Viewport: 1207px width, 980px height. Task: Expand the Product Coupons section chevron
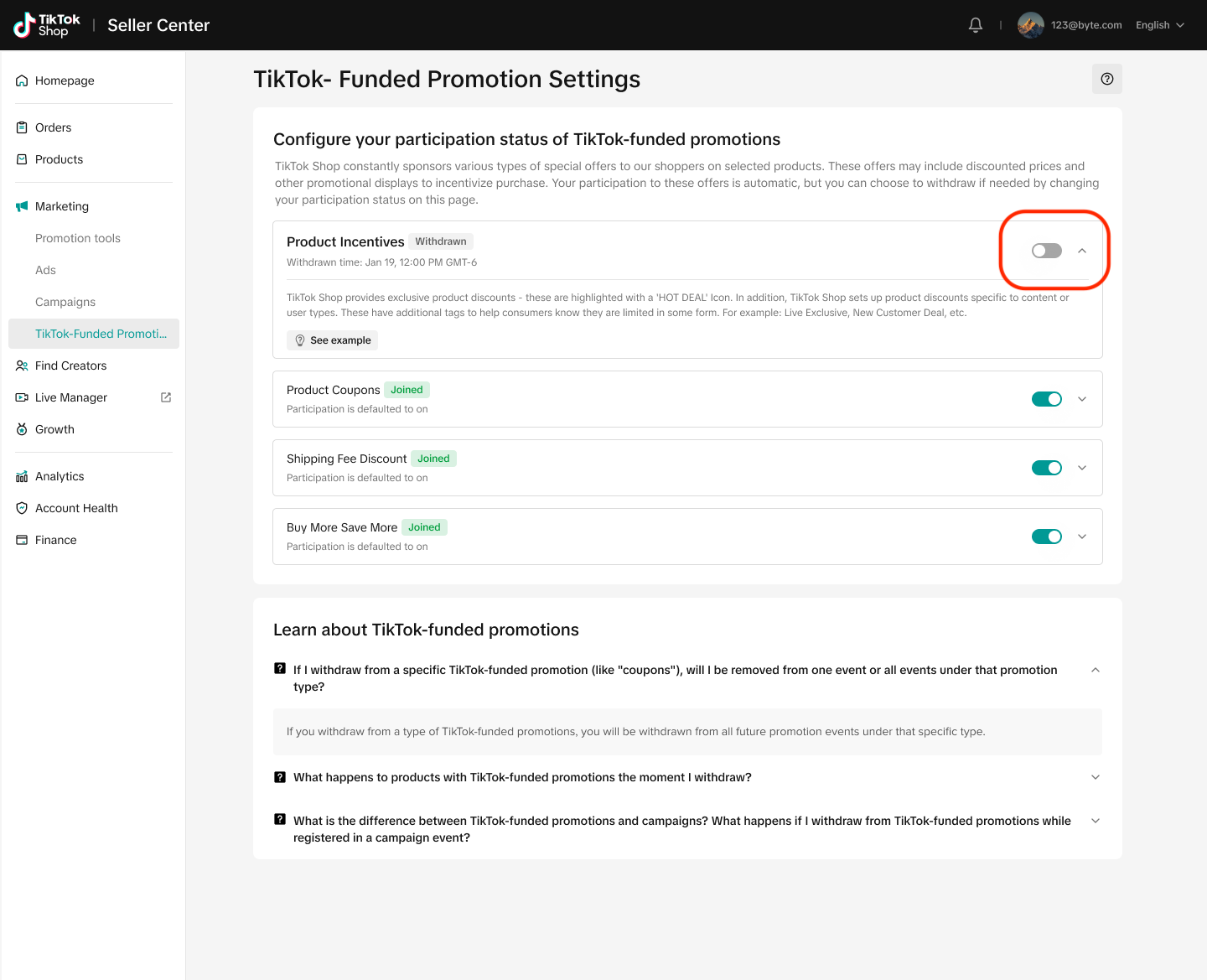click(x=1082, y=399)
